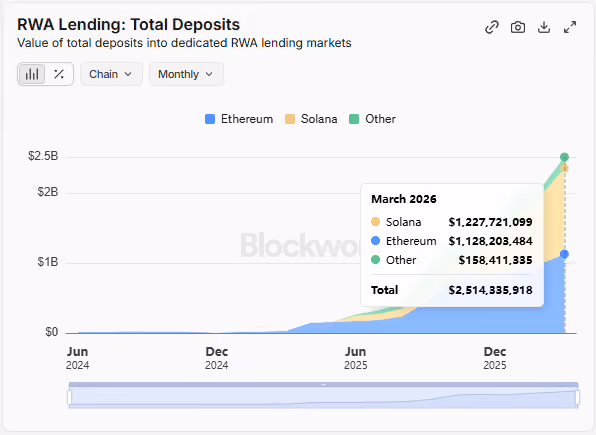Grab the left range slider handle
Viewport: 596px width, 435px height.
coord(69,397)
